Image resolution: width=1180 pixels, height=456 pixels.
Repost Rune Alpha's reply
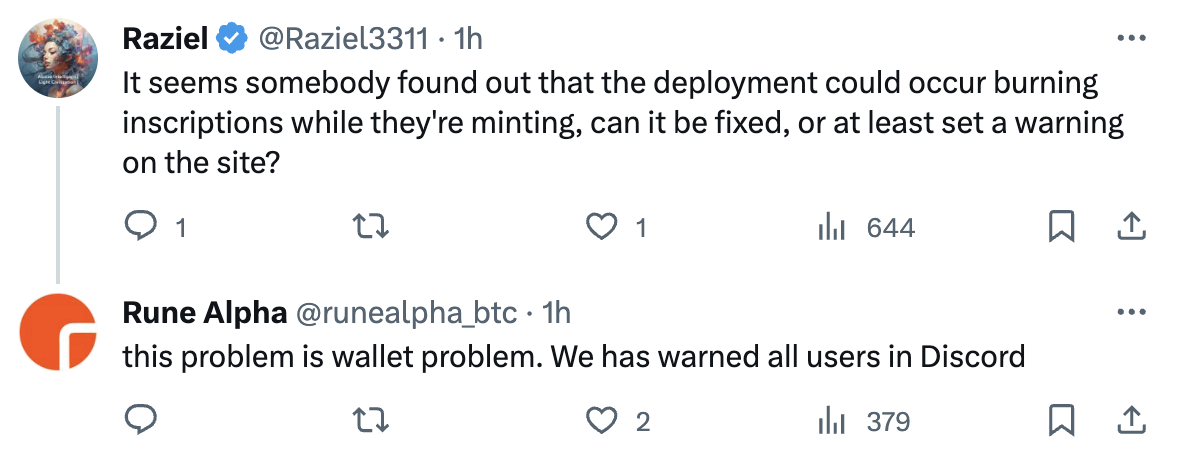(x=373, y=421)
